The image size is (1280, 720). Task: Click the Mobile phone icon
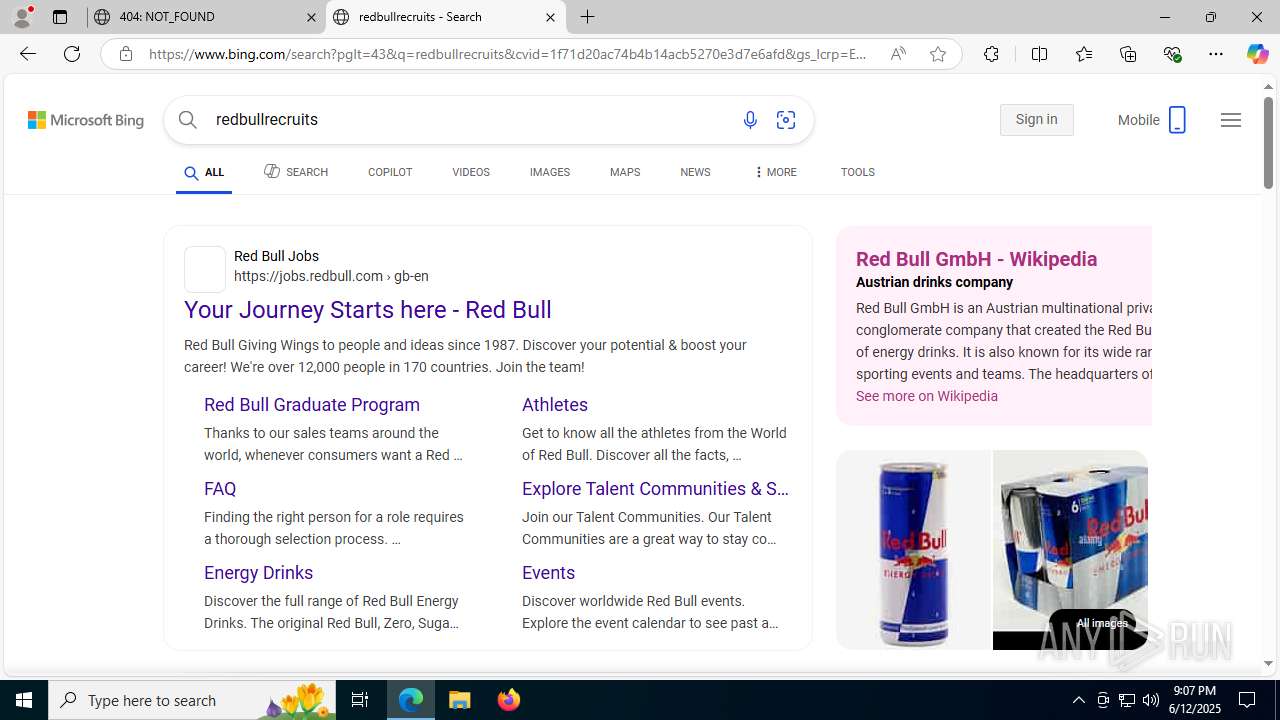[x=1177, y=120]
